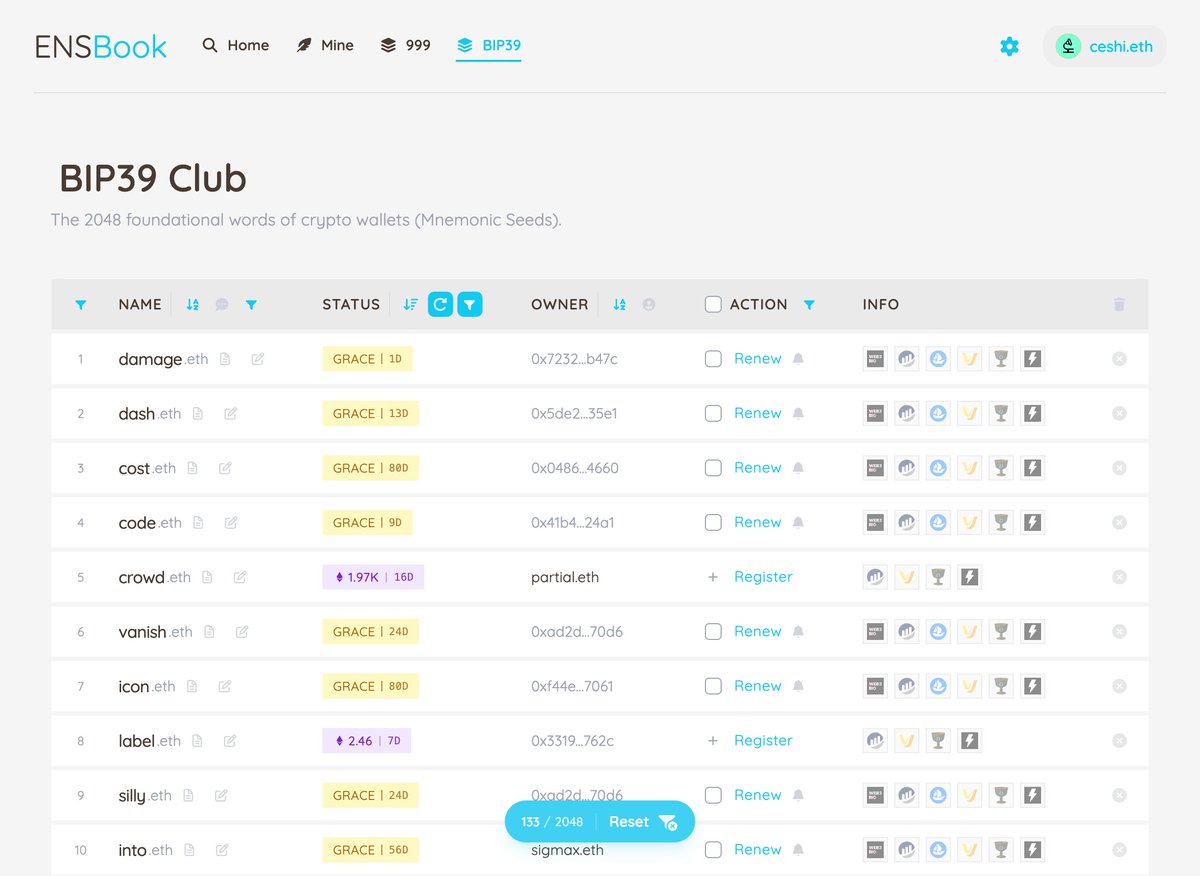Image resolution: width=1200 pixels, height=876 pixels.
Task: Open the settings gear icon
Action: [x=1009, y=46]
